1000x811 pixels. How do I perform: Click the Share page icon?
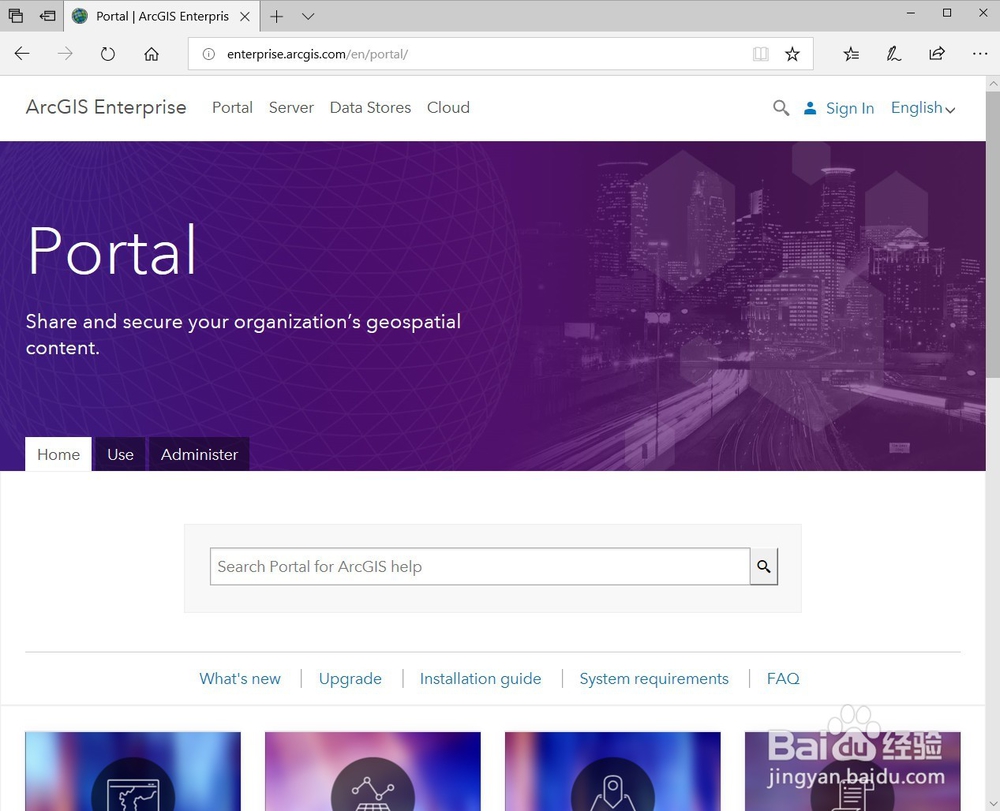click(937, 54)
